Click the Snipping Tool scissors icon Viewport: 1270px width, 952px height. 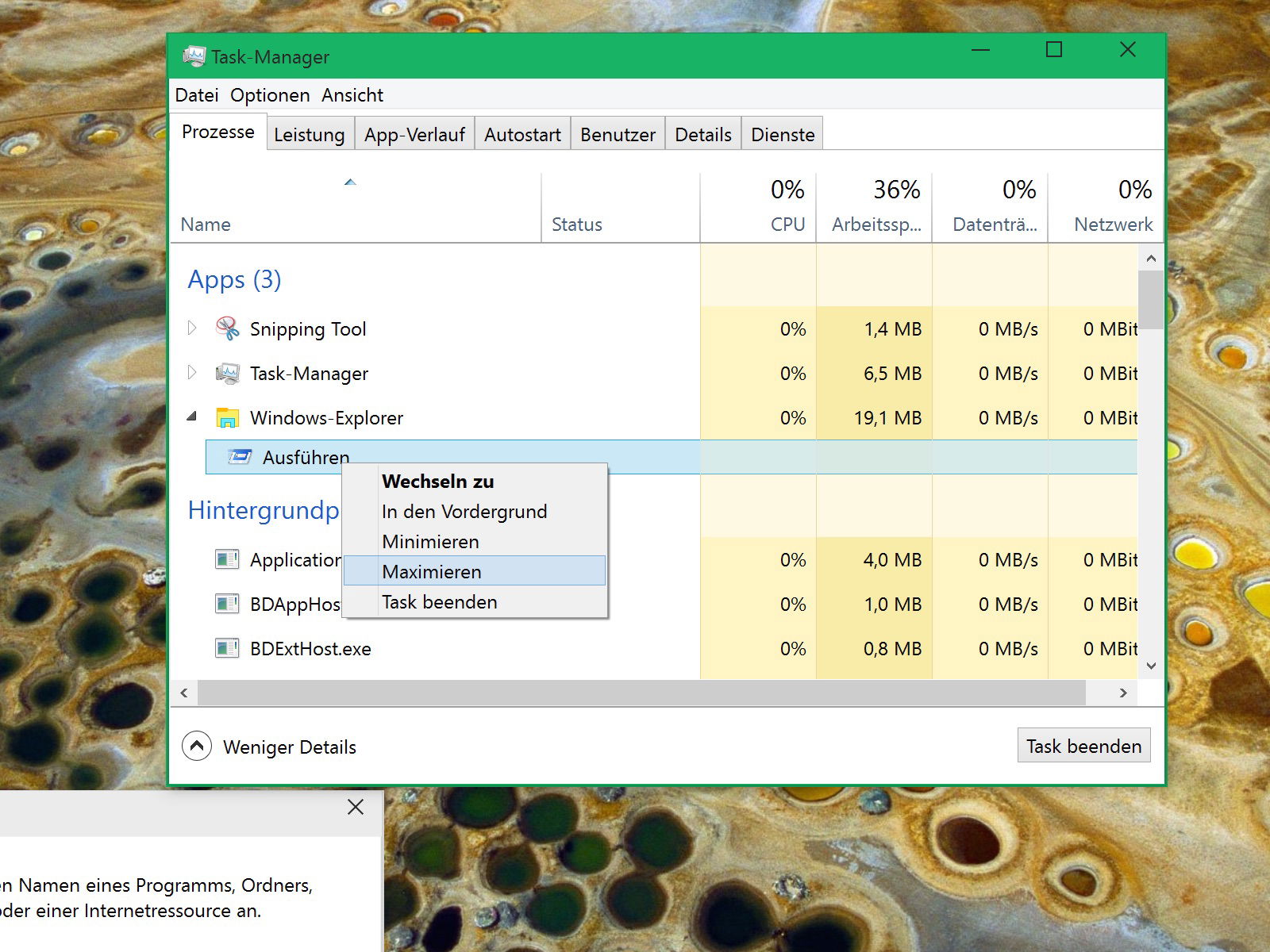point(228,328)
